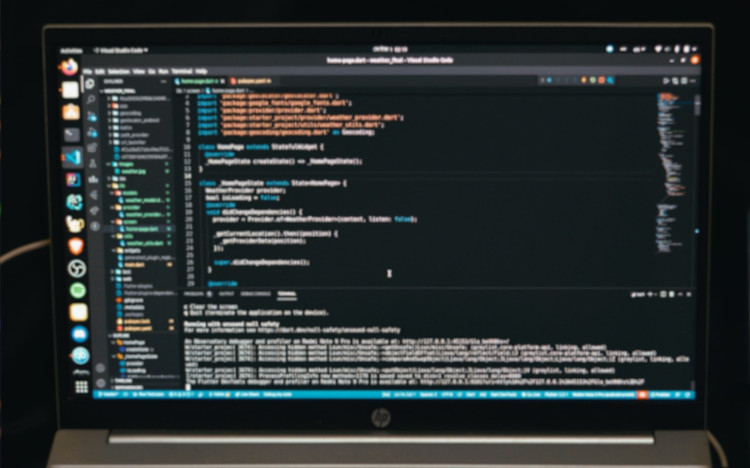The image size is (750, 468).
Task: Open the Brave browser from the dock
Action: (76, 246)
